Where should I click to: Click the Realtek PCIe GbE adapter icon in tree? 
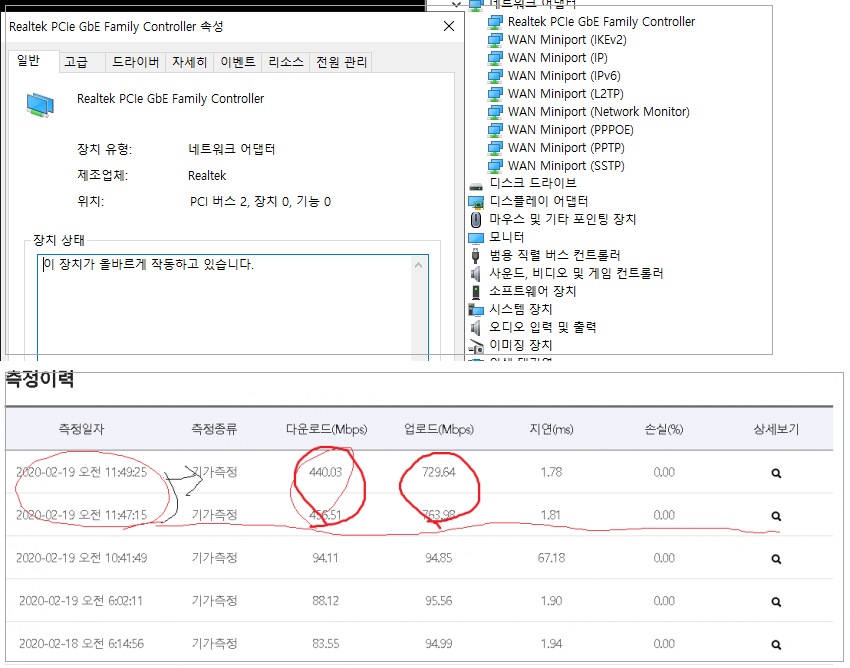495,22
